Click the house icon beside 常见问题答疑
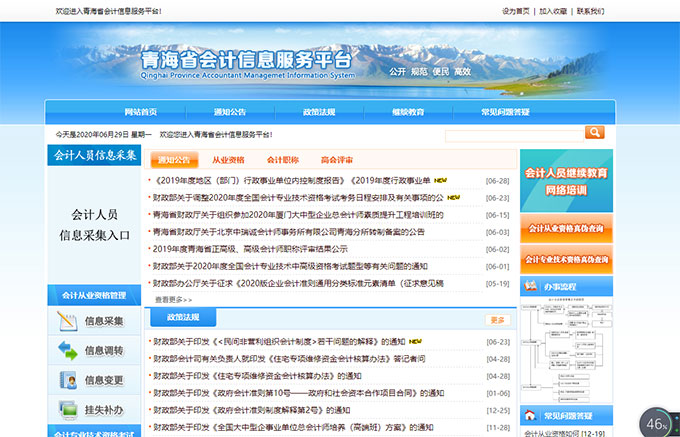 [x=530, y=414]
